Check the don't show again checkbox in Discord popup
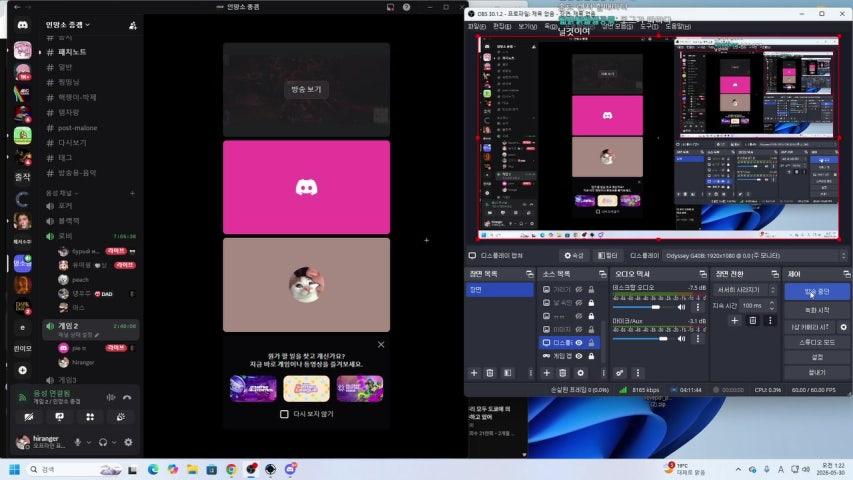 pyautogui.click(x=284, y=414)
